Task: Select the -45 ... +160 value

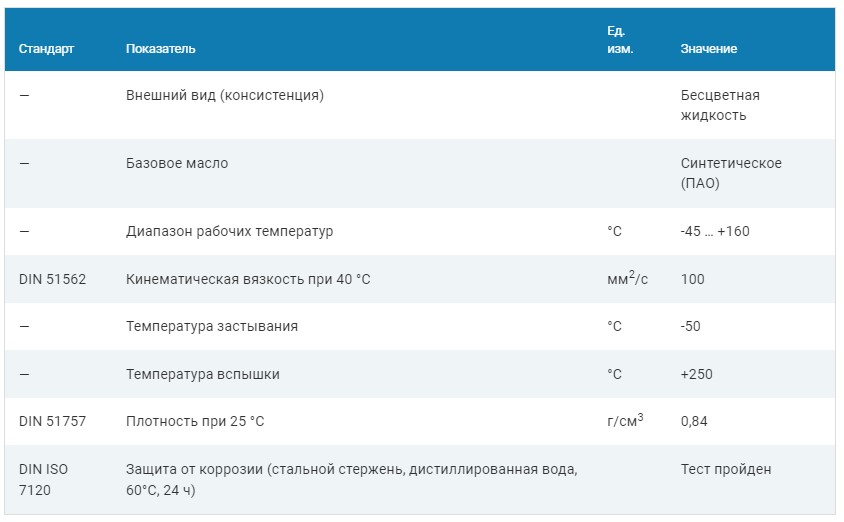Action: coord(715,231)
